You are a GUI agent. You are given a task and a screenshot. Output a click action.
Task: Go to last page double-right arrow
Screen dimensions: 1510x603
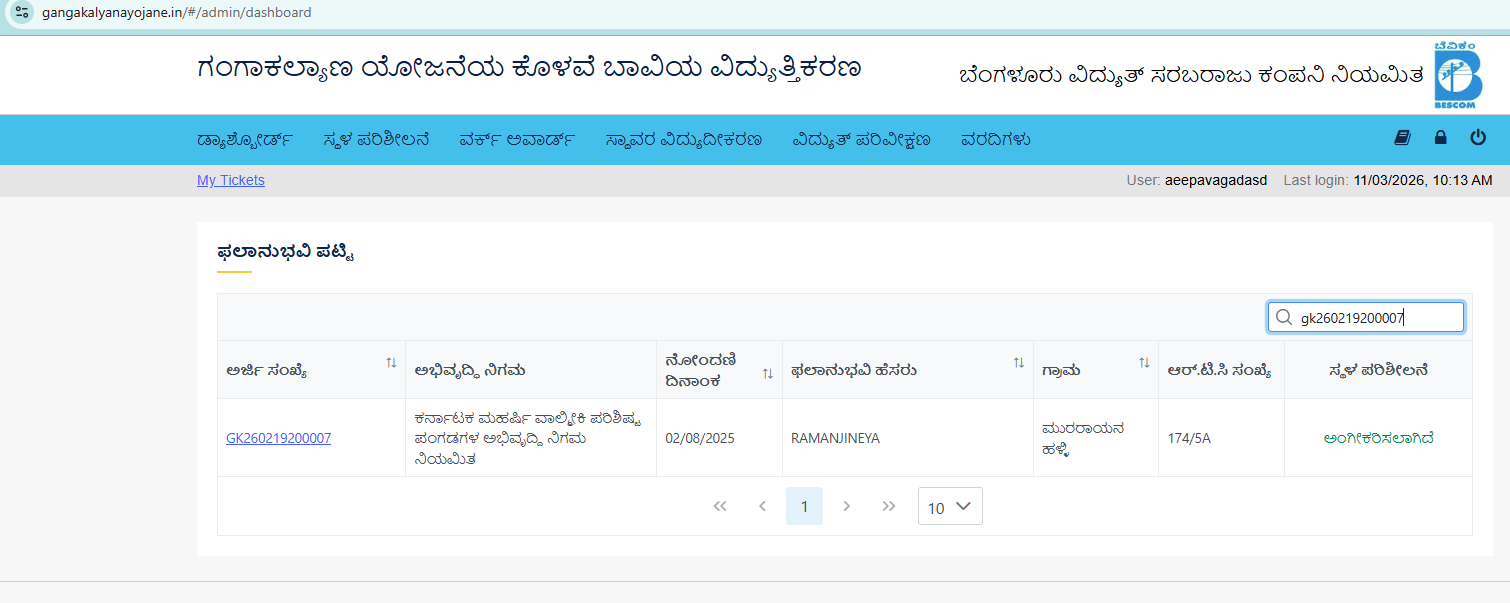tap(889, 506)
